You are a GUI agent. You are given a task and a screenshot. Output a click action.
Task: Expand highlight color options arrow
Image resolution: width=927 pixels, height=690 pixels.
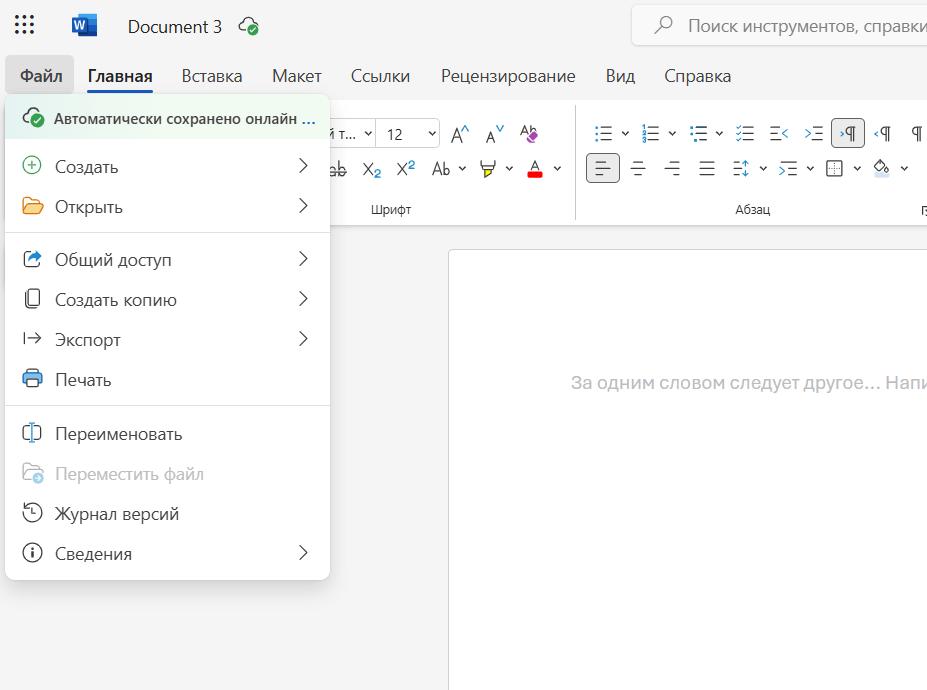pyautogui.click(x=509, y=169)
